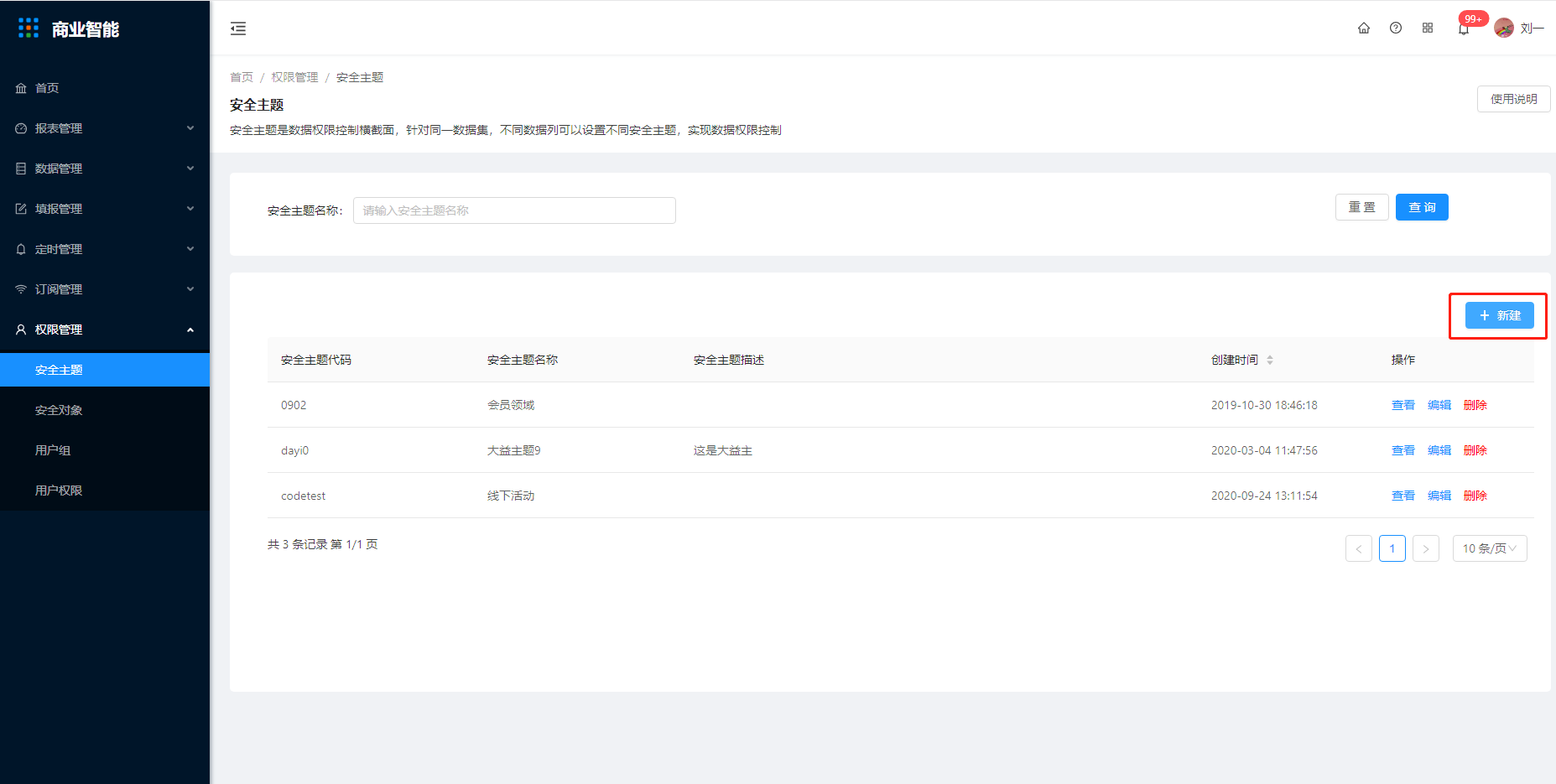Click the 大益主题9 name cell
1556x784 pixels.
[x=514, y=450]
